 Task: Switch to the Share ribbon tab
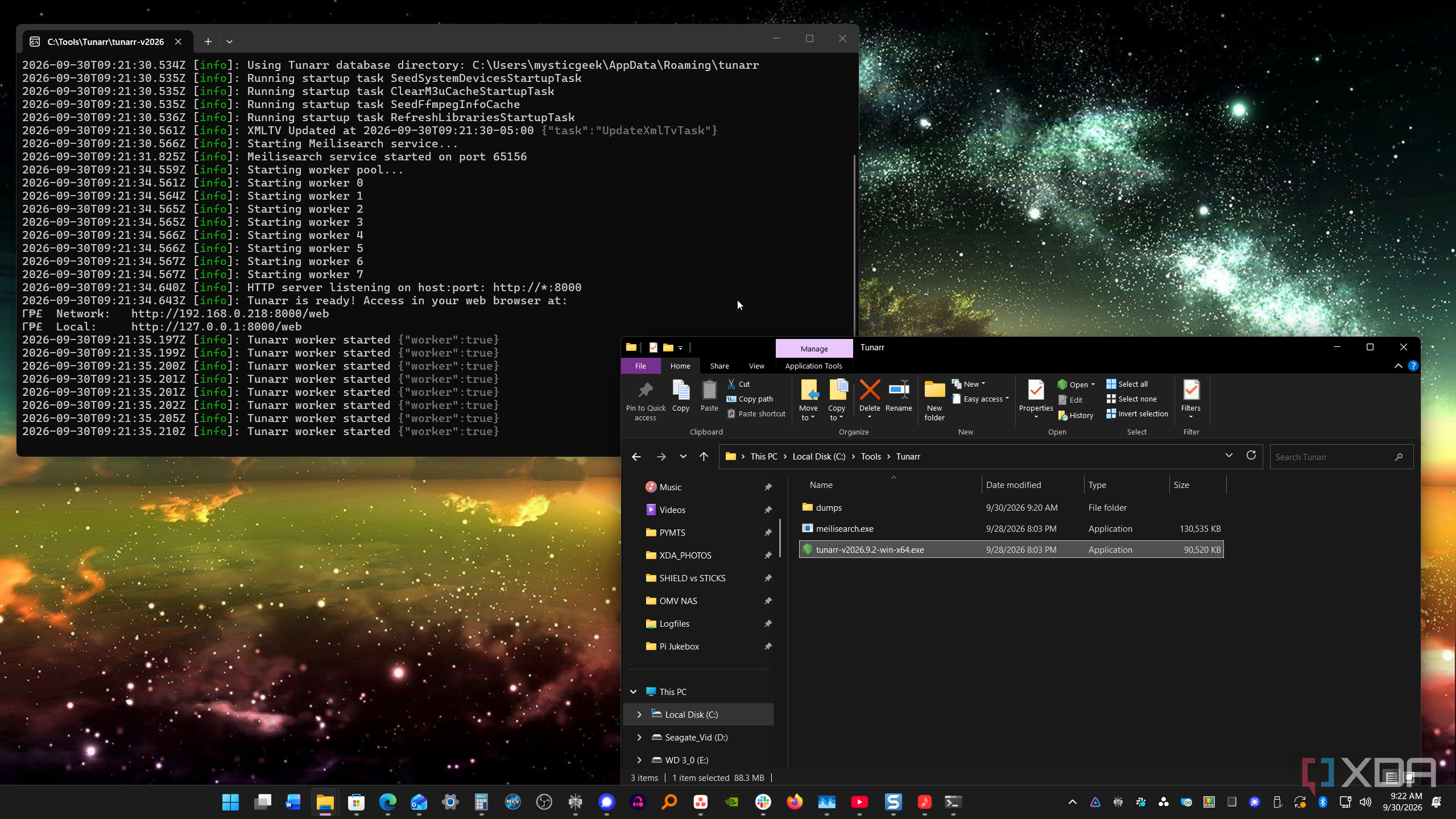719,366
